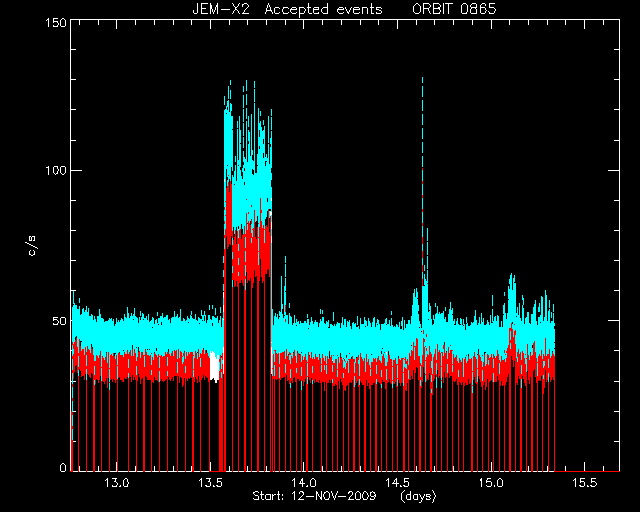Click the 13.0 x-axis tick label

(116, 483)
